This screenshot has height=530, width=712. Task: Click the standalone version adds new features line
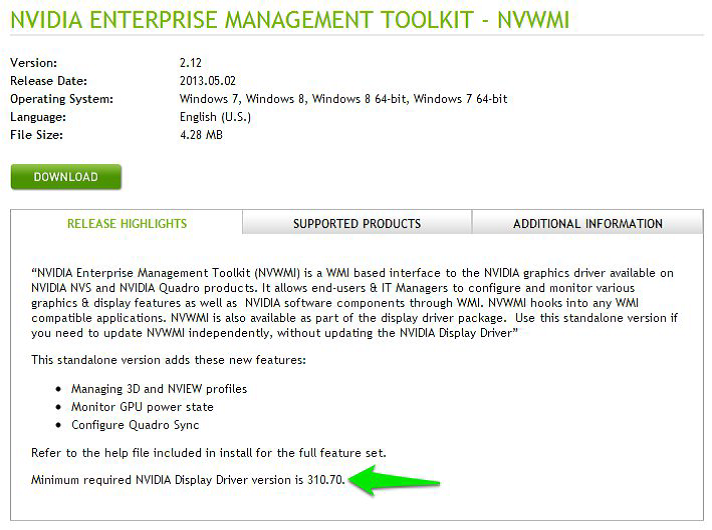tap(168, 360)
